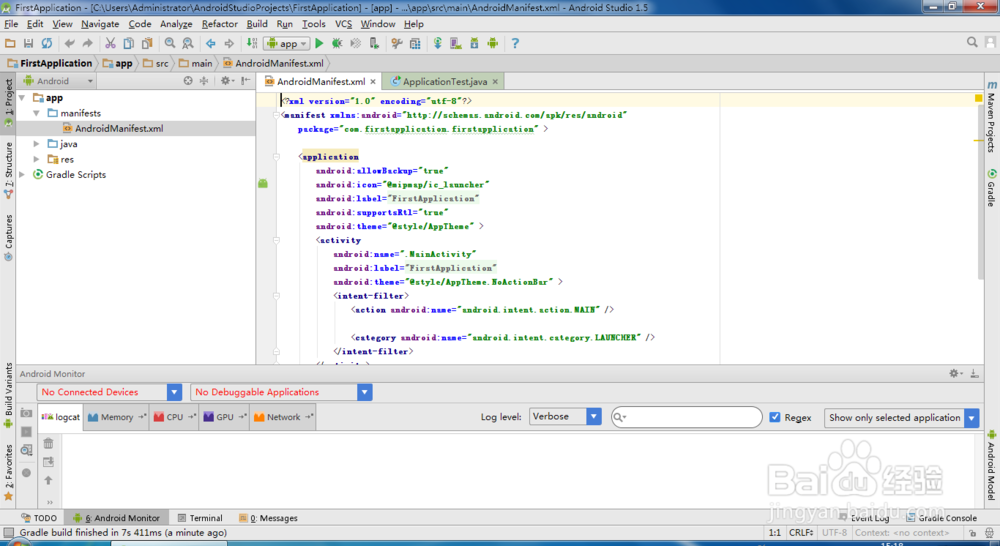This screenshot has width=1000, height=546.
Task: Navigate Back with the left arrow icon
Action: click(210, 43)
